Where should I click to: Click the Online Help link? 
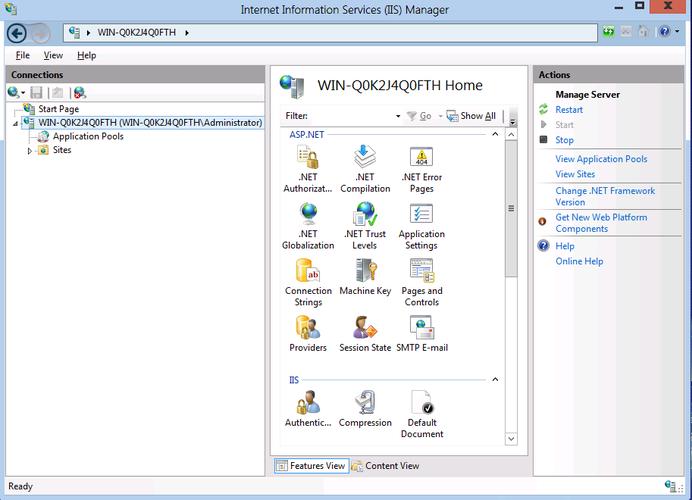click(579, 261)
